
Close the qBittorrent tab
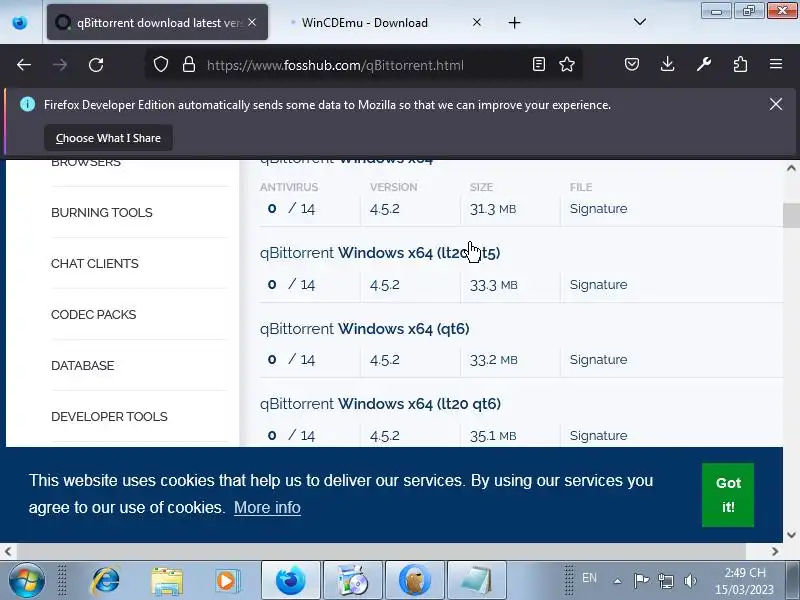coord(252,22)
